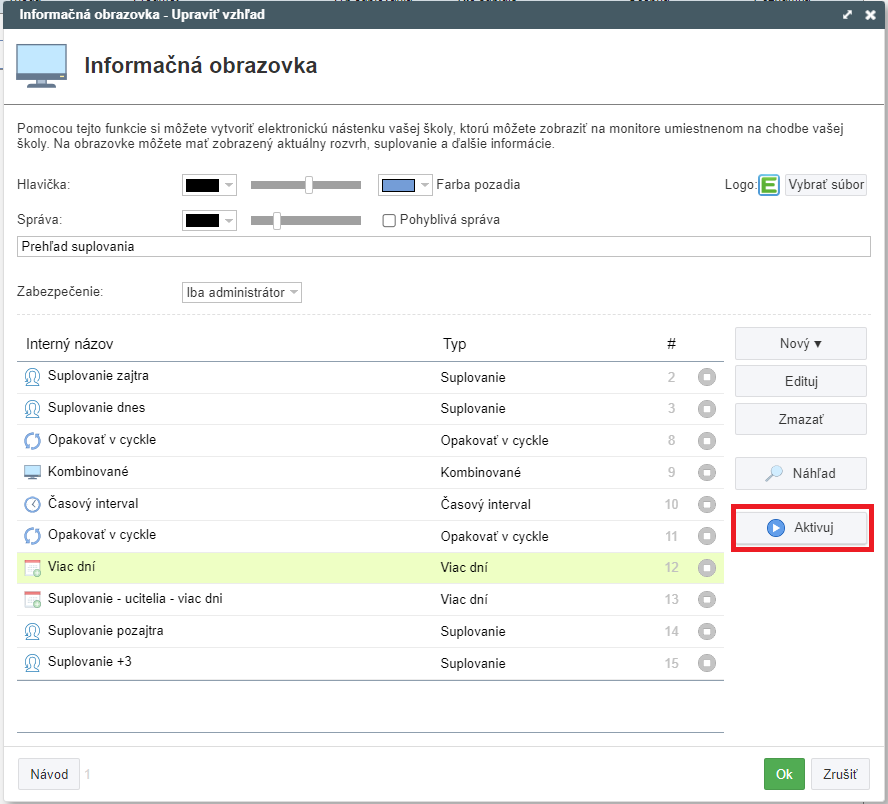Open the Návod help button
This screenshot has width=888, height=804.
pos(49,774)
